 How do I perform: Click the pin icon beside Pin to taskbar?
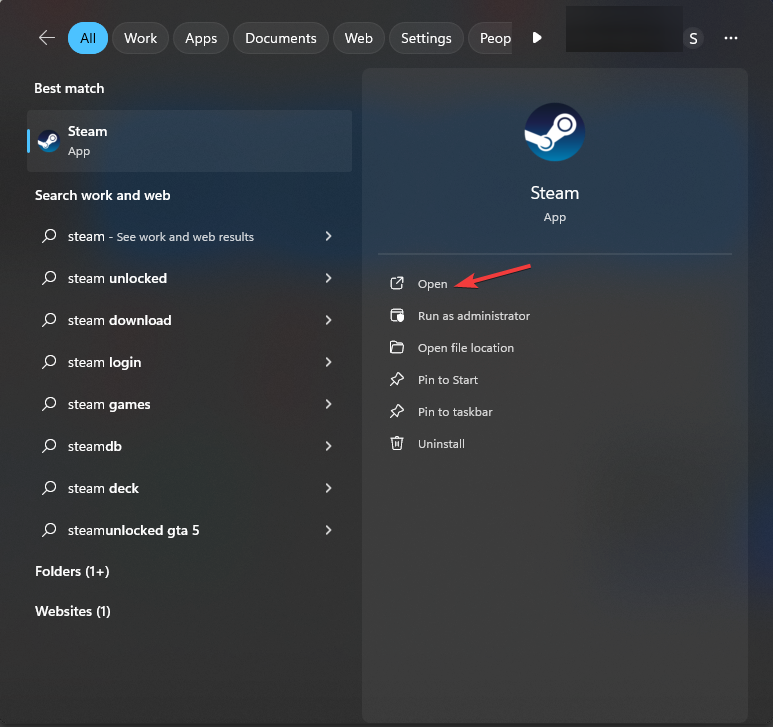click(x=397, y=412)
